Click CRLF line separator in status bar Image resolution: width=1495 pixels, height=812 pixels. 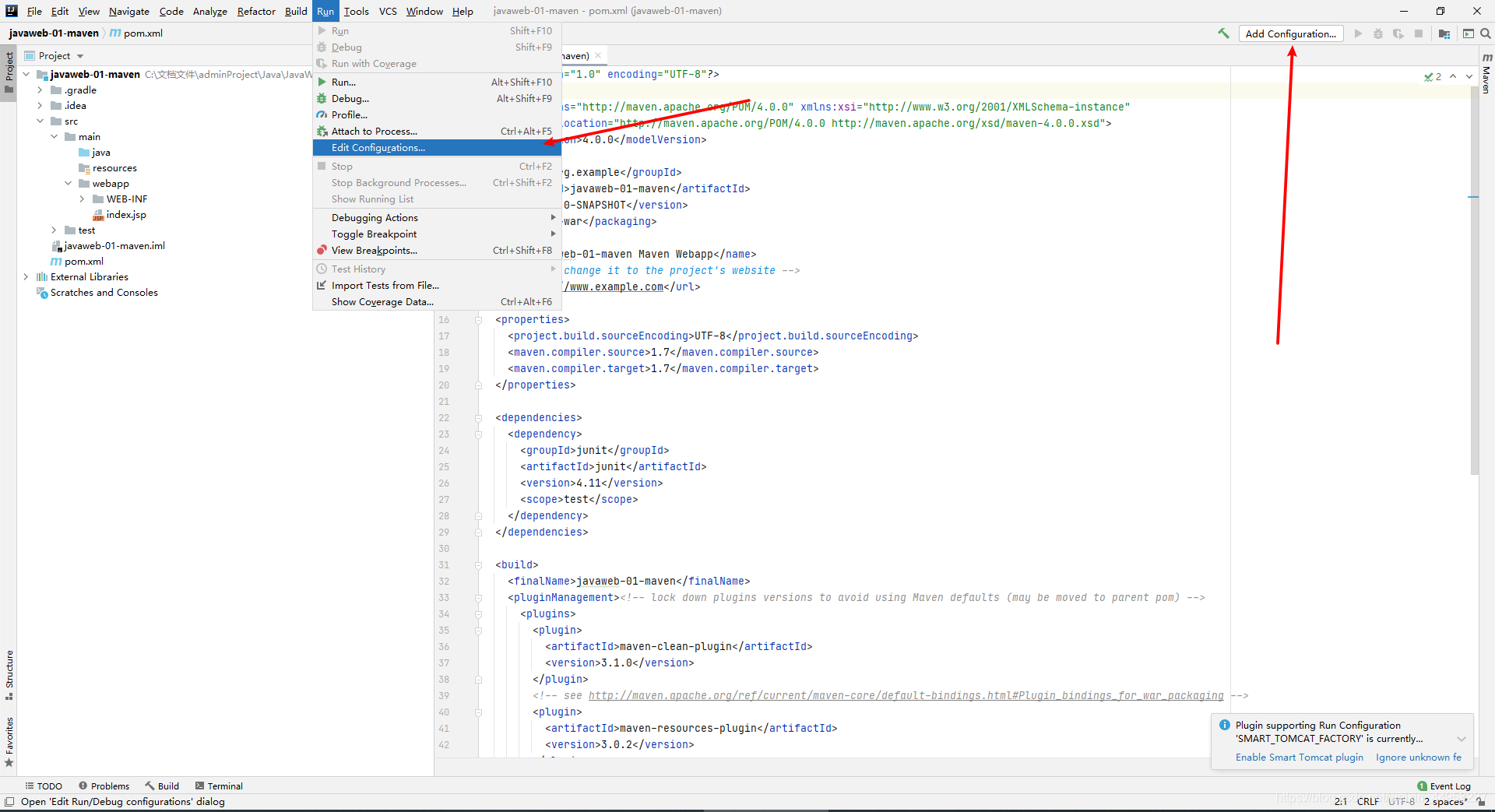pos(1368,802)
